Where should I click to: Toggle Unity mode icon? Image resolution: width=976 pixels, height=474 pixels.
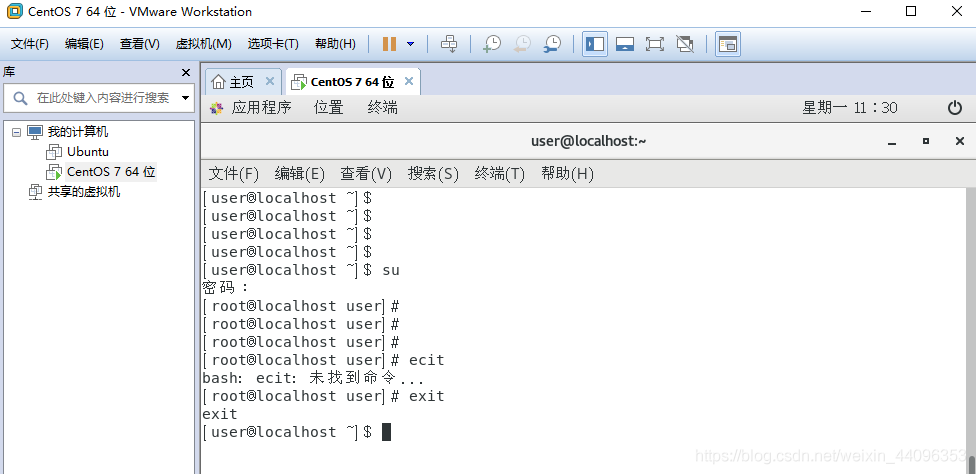point(685,44)
